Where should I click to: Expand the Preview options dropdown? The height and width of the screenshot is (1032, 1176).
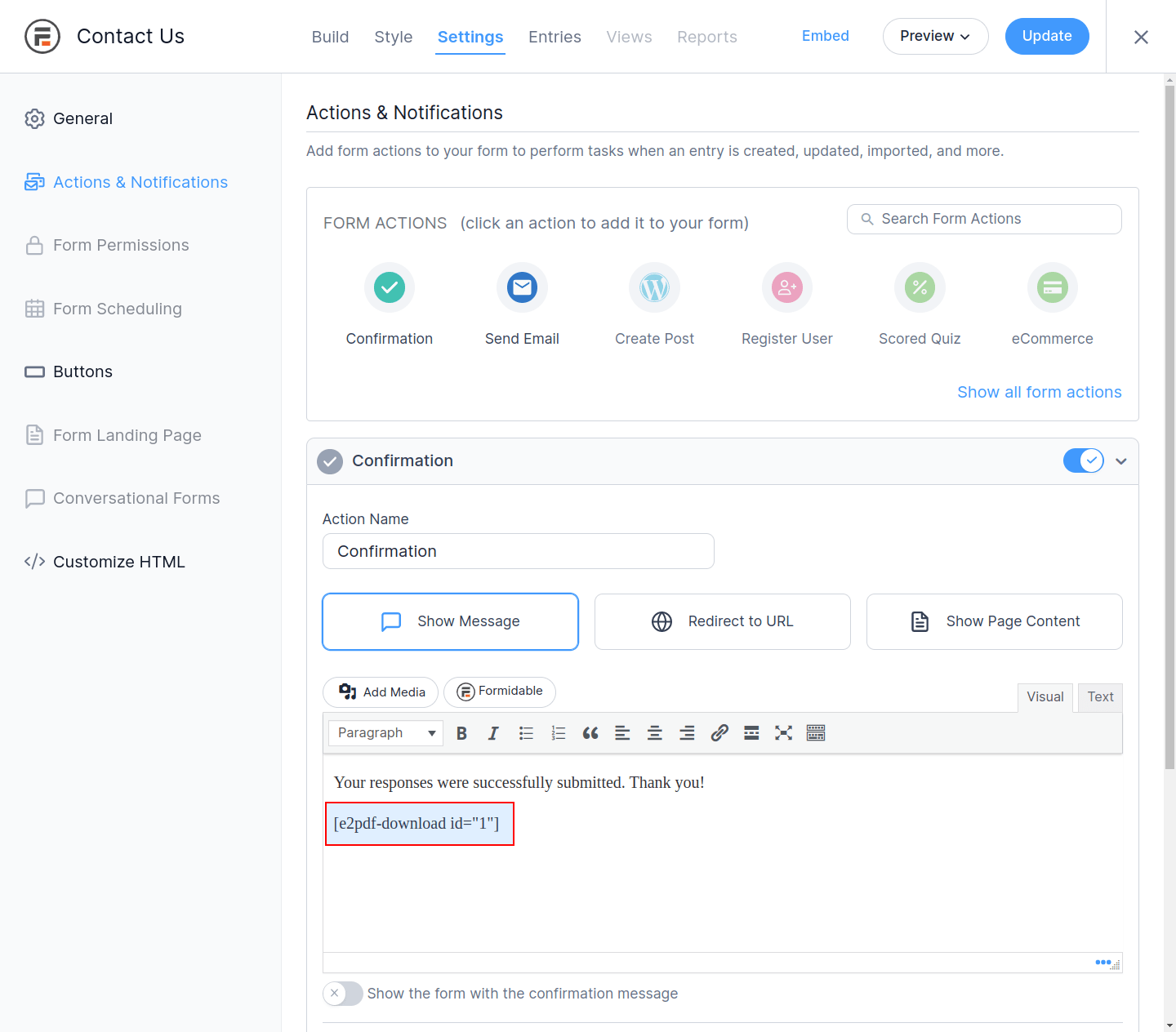pos(935,36)
